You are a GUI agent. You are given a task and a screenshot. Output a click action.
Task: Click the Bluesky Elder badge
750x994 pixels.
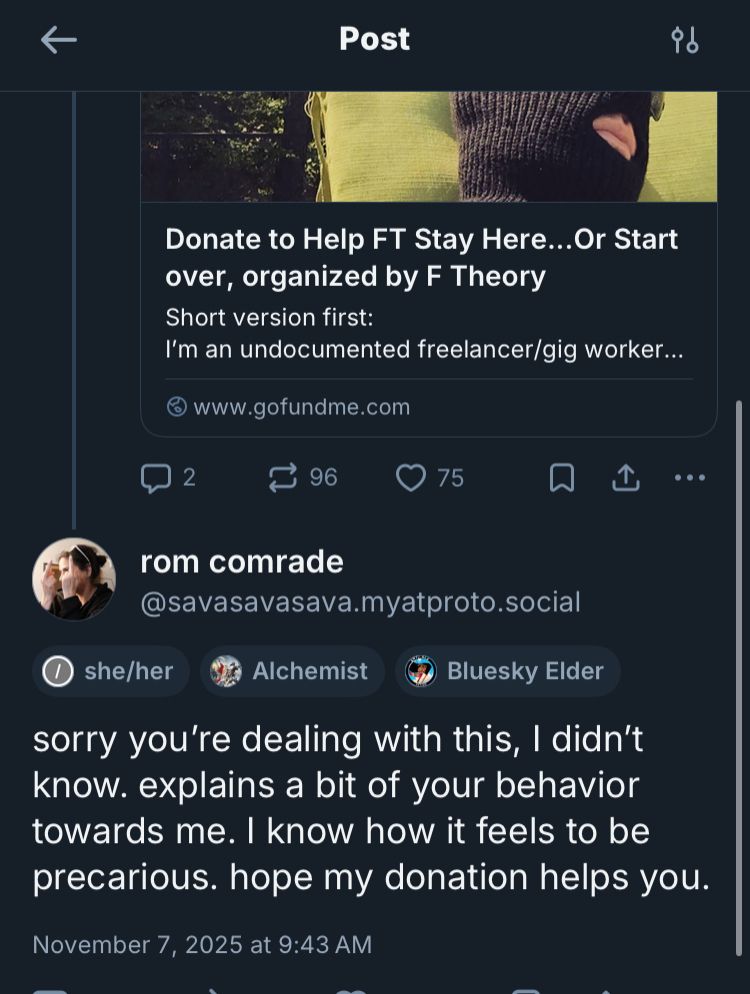pos(507,671)
